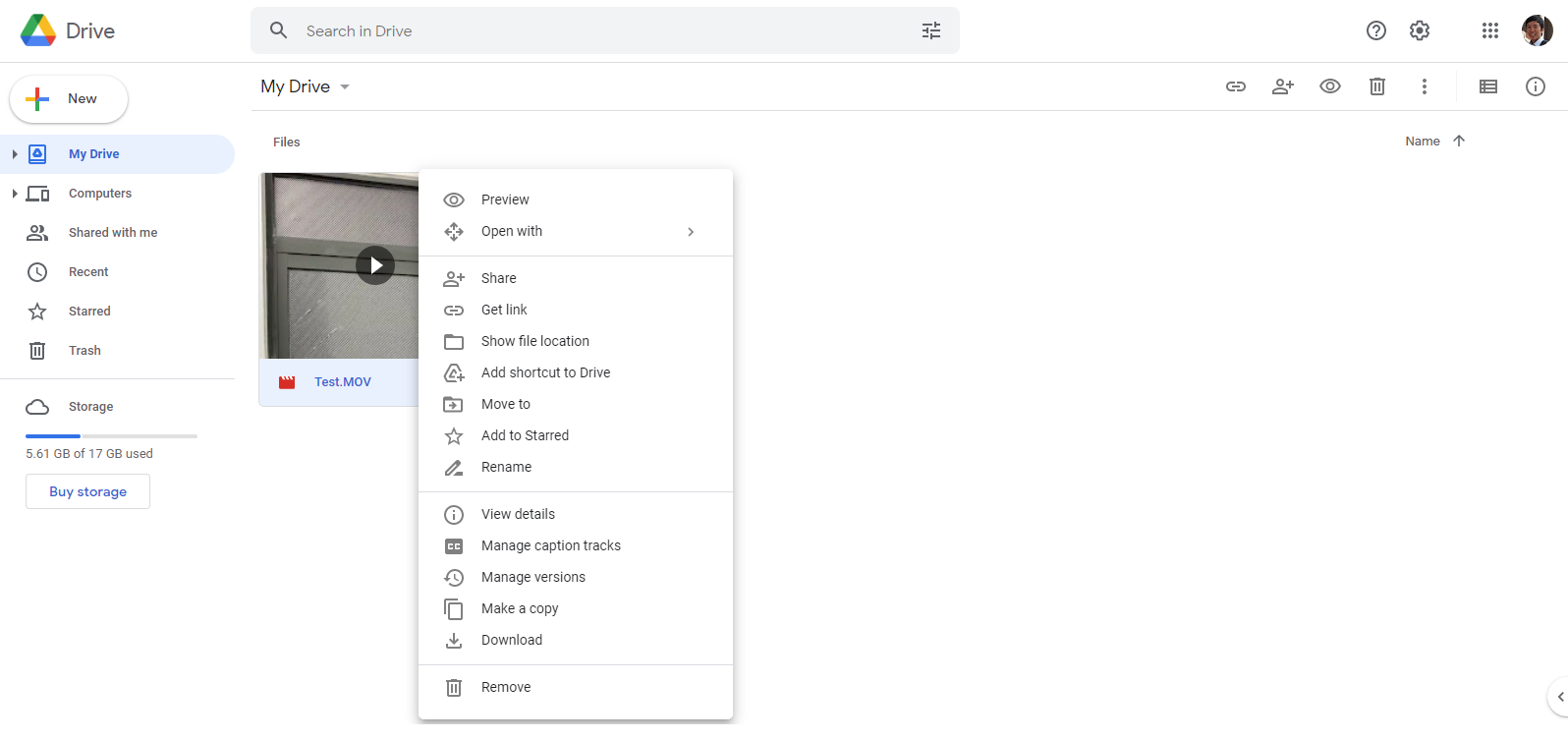
Task: Click the 5.61 GB of 17 GB used text
Action: click(89, 454)
